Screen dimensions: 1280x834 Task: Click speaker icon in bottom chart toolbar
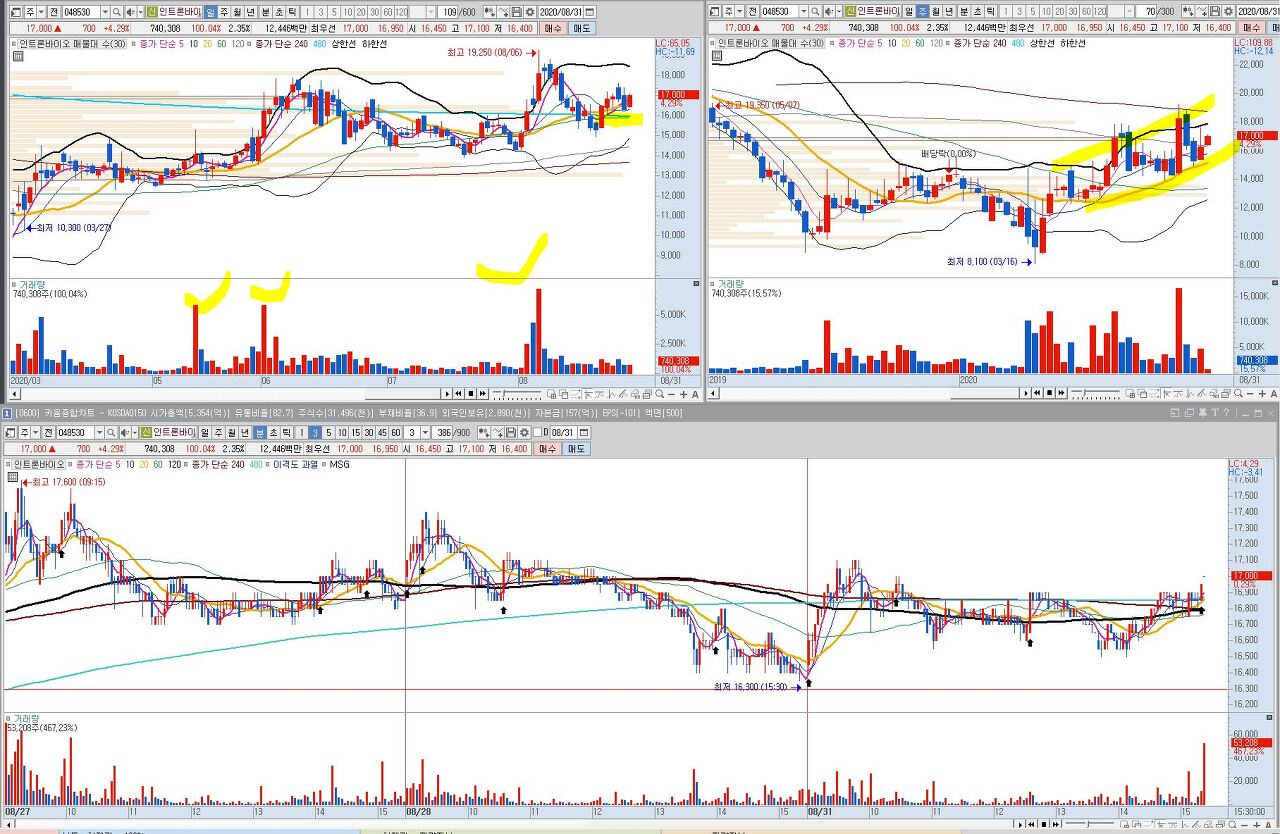pyautogui.click(x=123, y=431)
